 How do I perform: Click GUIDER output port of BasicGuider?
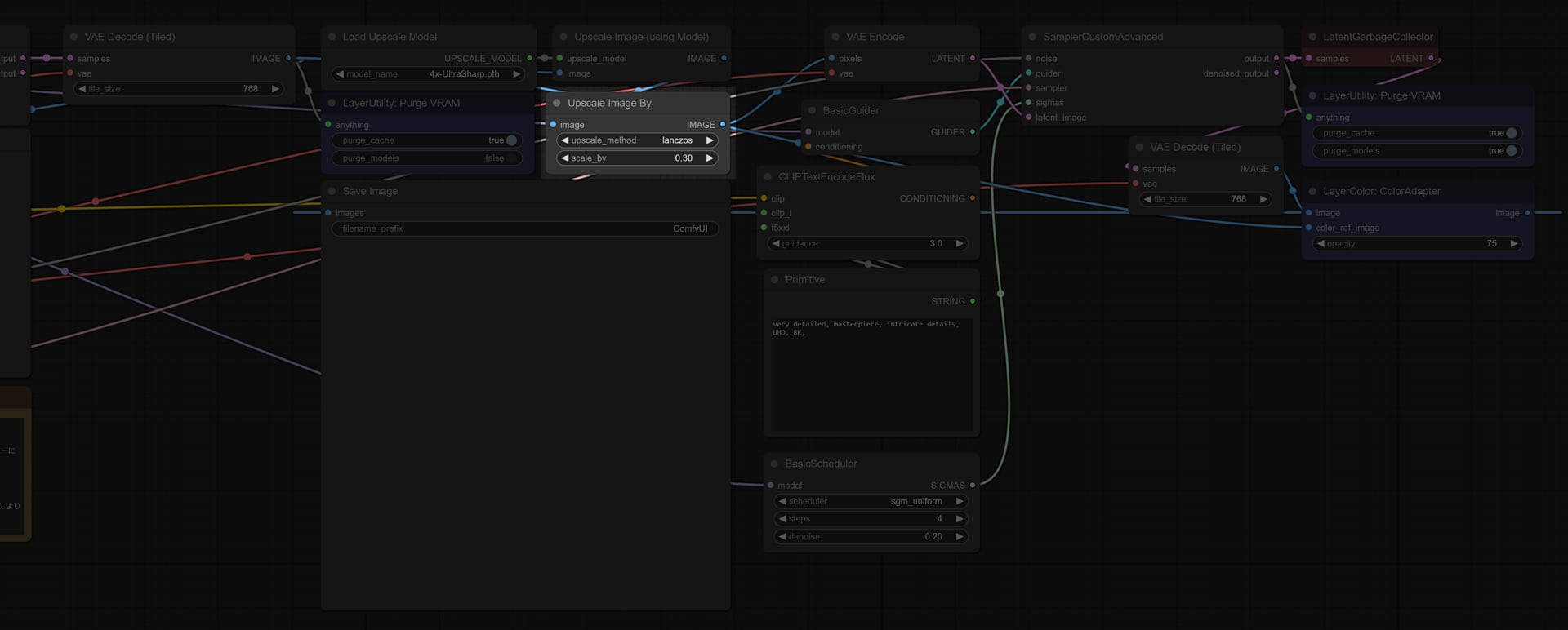972,132
